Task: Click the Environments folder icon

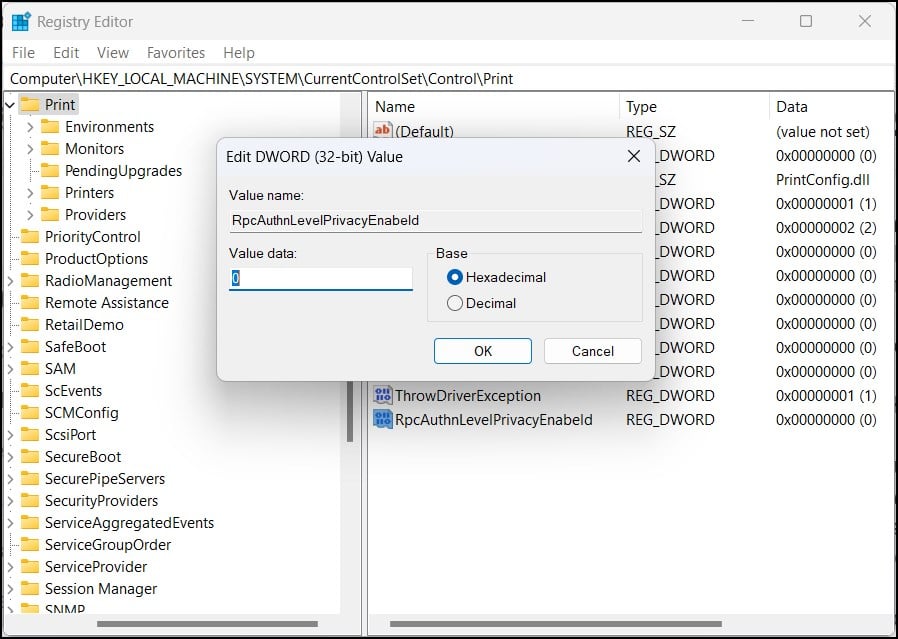Action: click(x=50, y=127)
